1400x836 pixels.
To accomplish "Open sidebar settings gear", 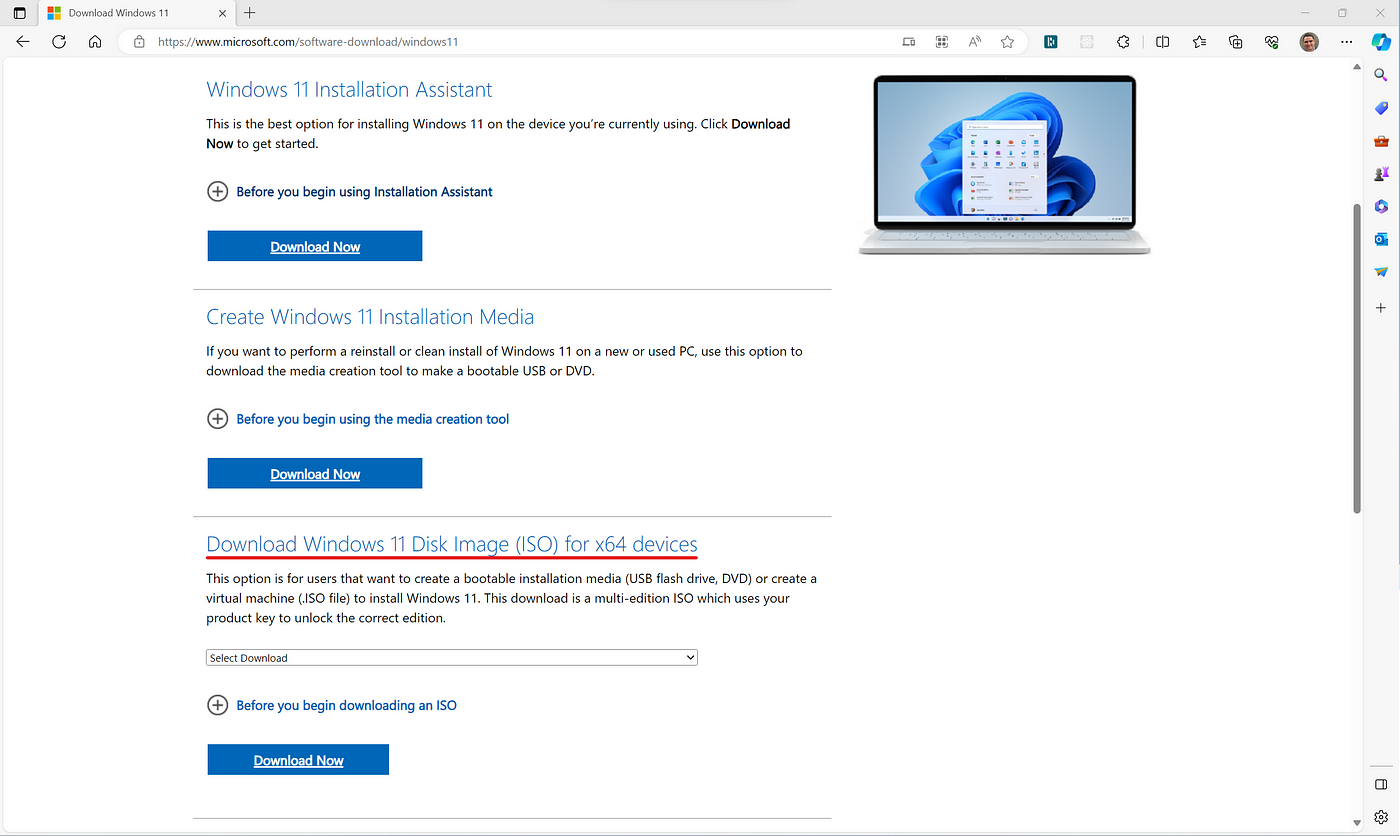I will coord(1381,817).
